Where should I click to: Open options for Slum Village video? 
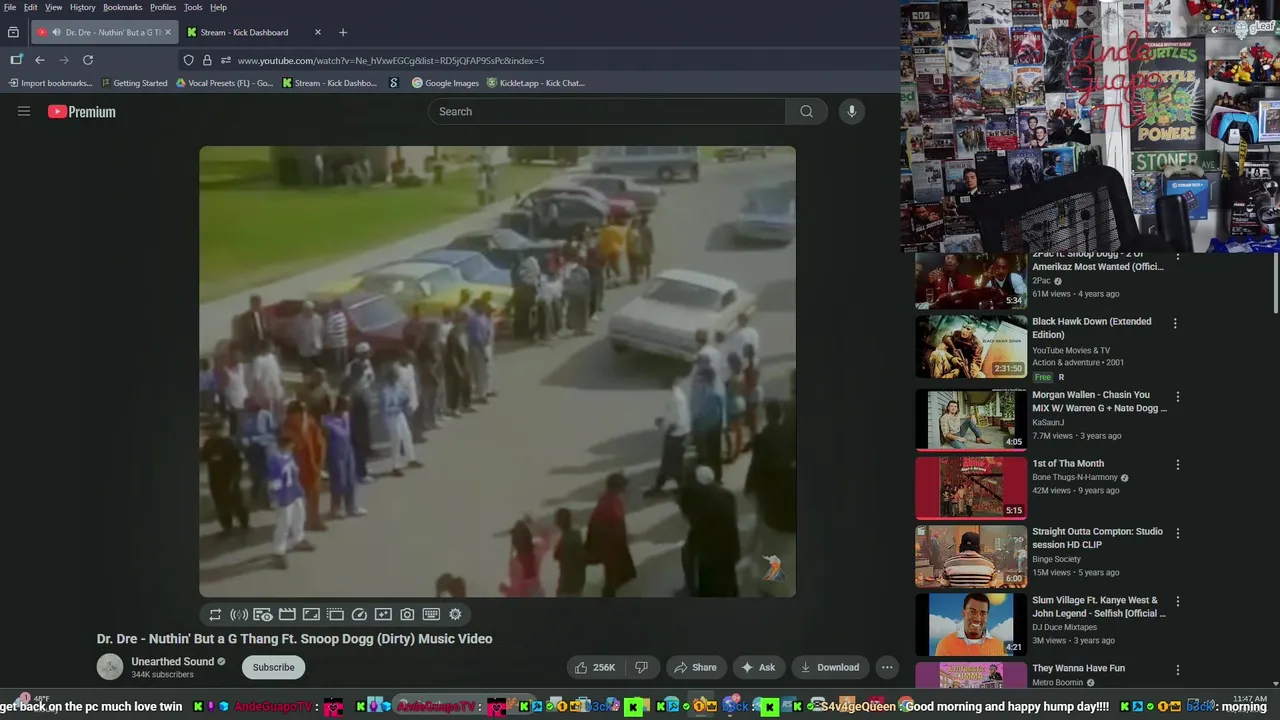1178,602
